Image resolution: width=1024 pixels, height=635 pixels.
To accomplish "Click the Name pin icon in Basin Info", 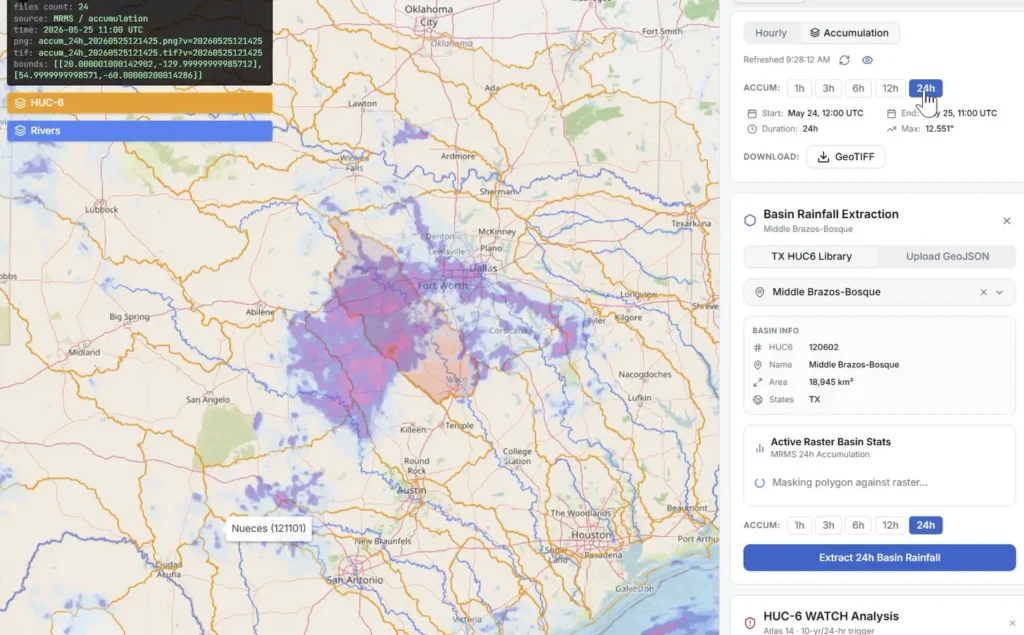I will click(758, 365).
